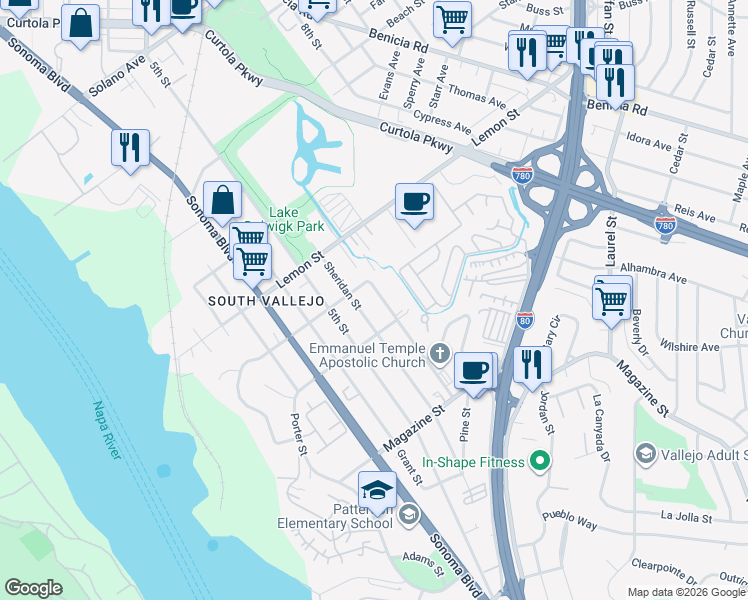Select the Grant St label
The image size is (748, 600).
(409, 468)
